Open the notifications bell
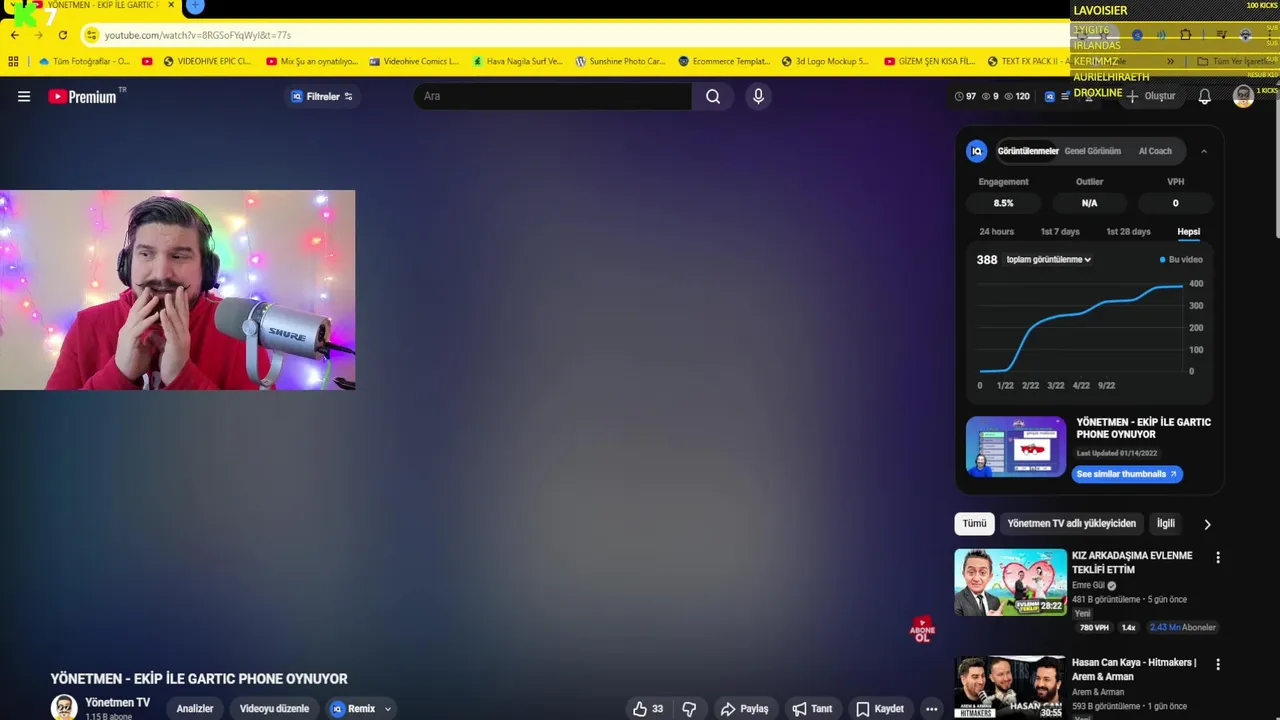 click(1205, 96)
